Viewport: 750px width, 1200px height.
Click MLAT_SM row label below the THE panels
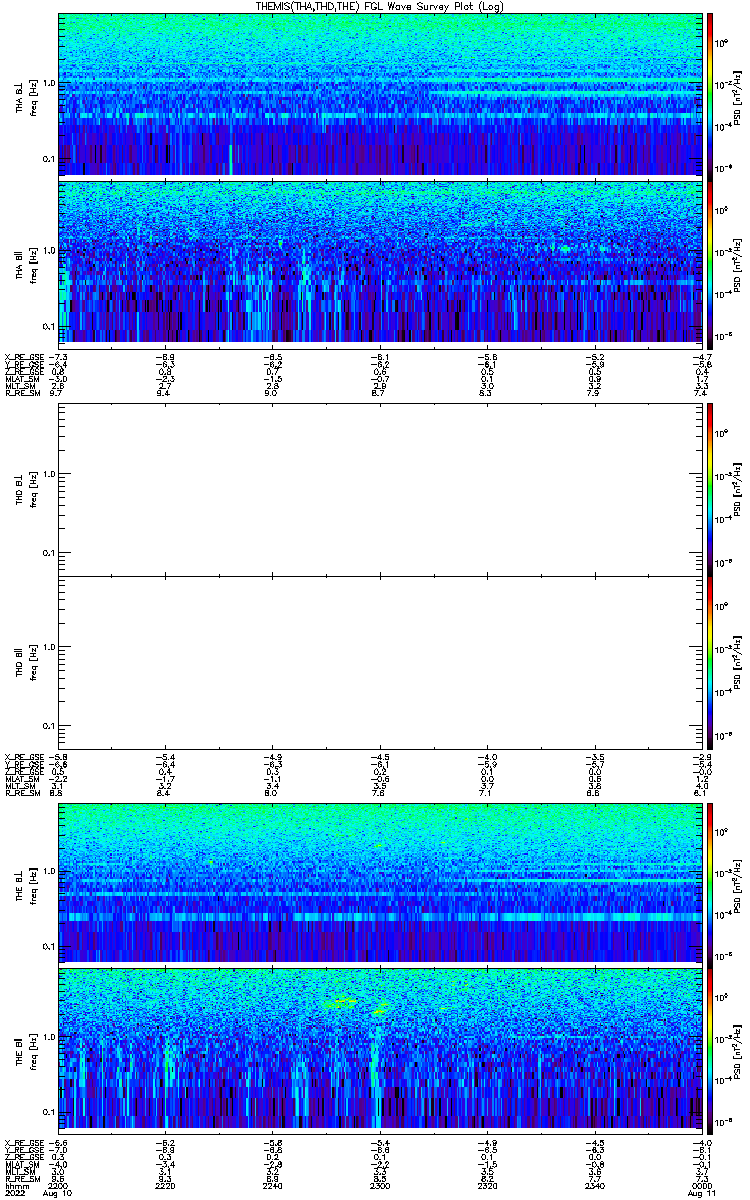point(21,1164)
